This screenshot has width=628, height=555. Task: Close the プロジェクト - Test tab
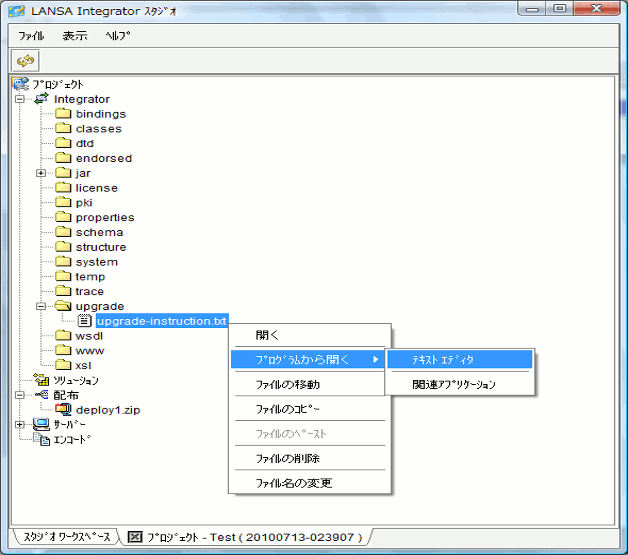[135, 537]
